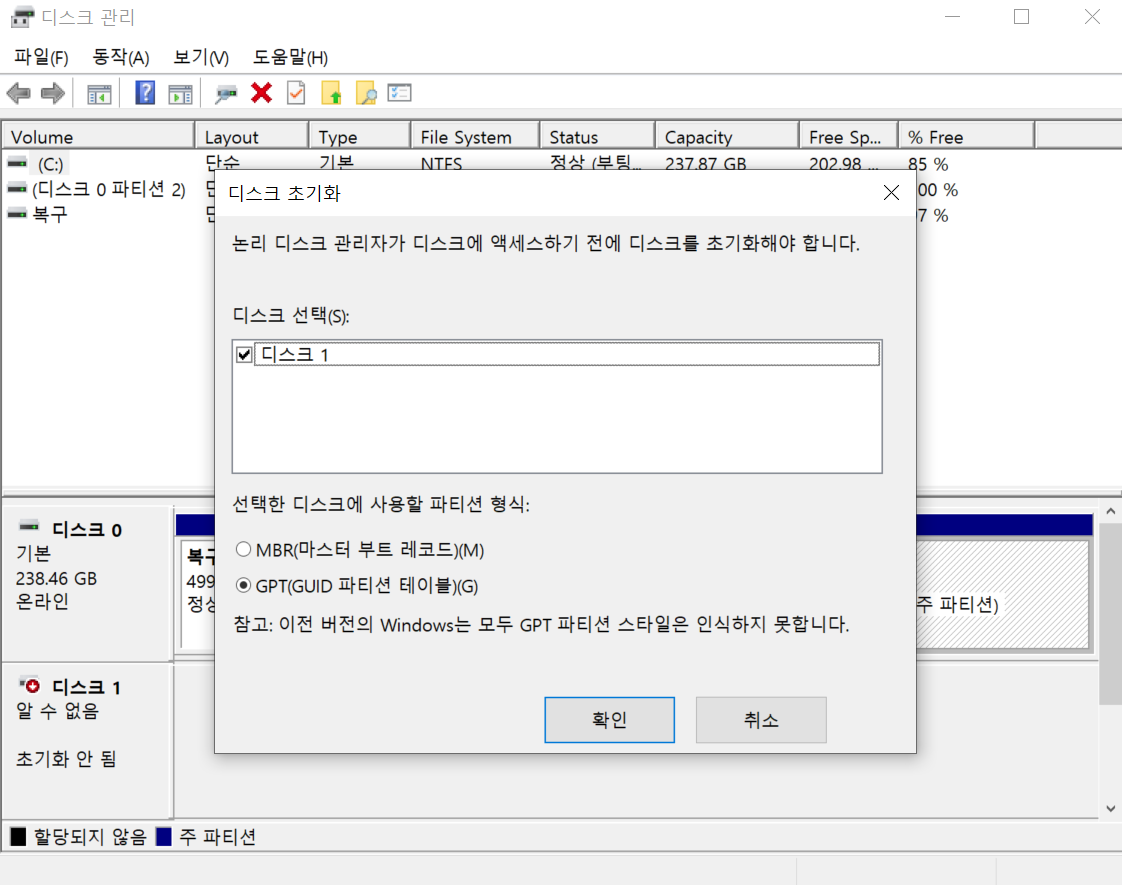The image size is (1122, 885).
Task: Click the connect/refresh disk toolbar icon
Action: click(x=226, y=94)
